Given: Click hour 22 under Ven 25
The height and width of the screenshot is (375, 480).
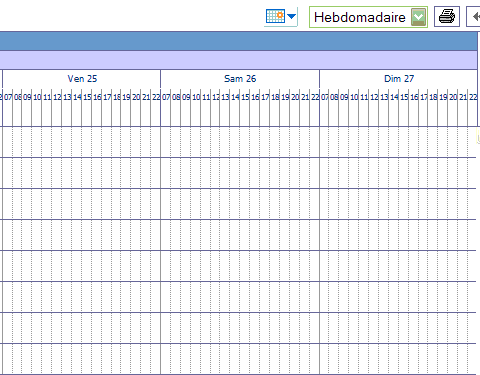Looking at the screenshot, I should (x=156, y=97).
